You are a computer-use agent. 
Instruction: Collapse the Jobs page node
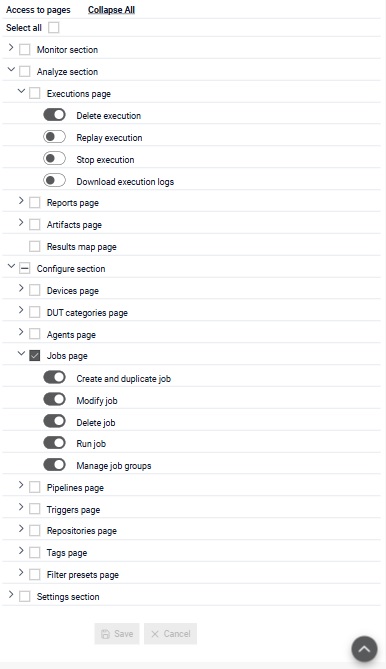click(x=21, y=353)
